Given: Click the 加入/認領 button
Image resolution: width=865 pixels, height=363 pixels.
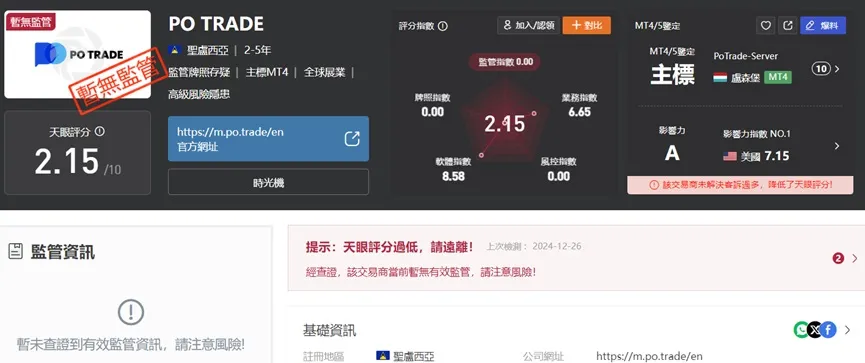Looking at the screenshot, I should (x=528, y=25).
